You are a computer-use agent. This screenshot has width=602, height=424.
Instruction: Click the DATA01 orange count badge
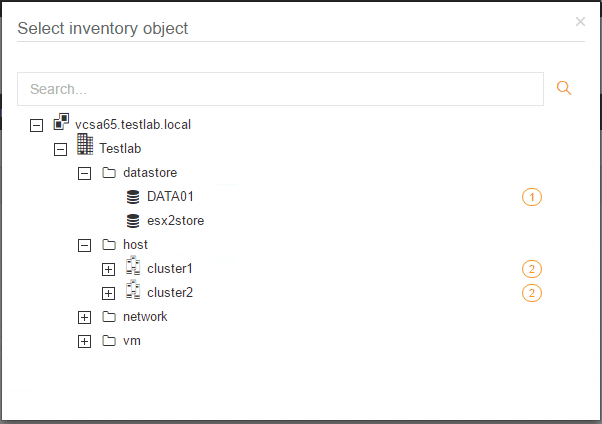[x=532, y=197]
